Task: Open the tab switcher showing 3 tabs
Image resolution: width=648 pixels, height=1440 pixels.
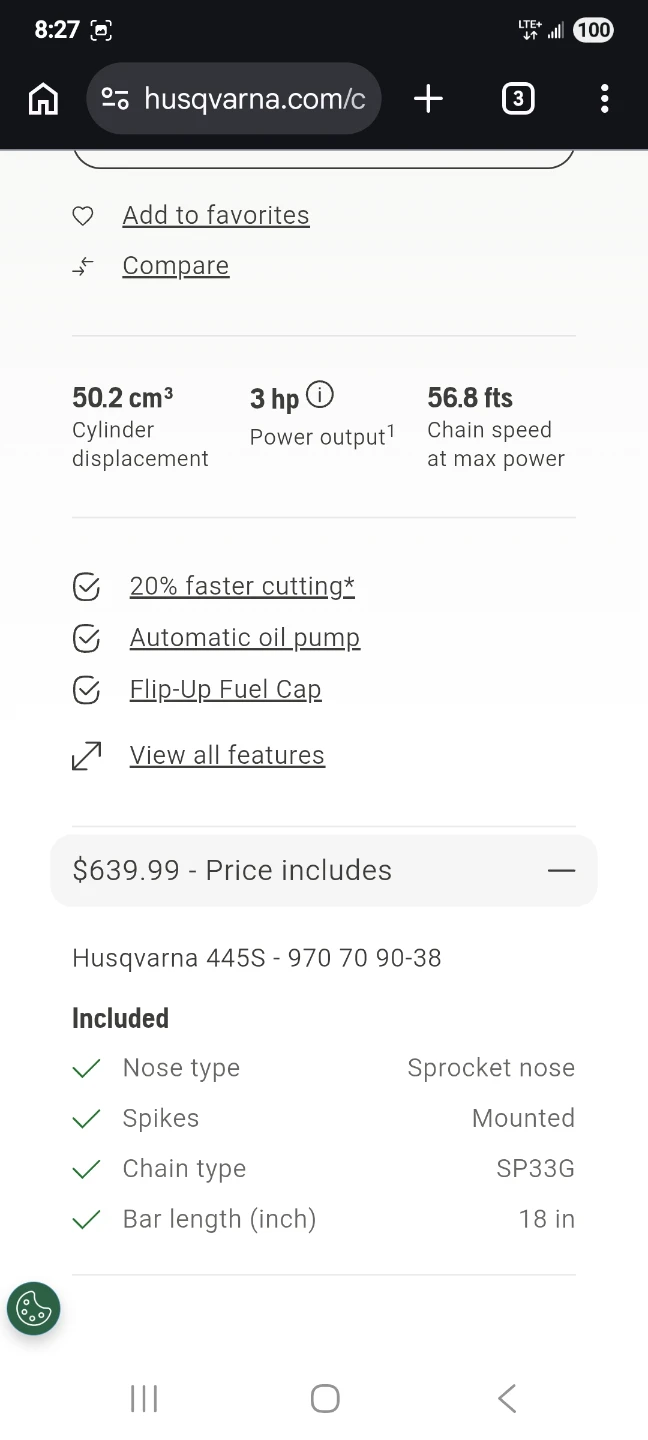Action: coord(517,98)
